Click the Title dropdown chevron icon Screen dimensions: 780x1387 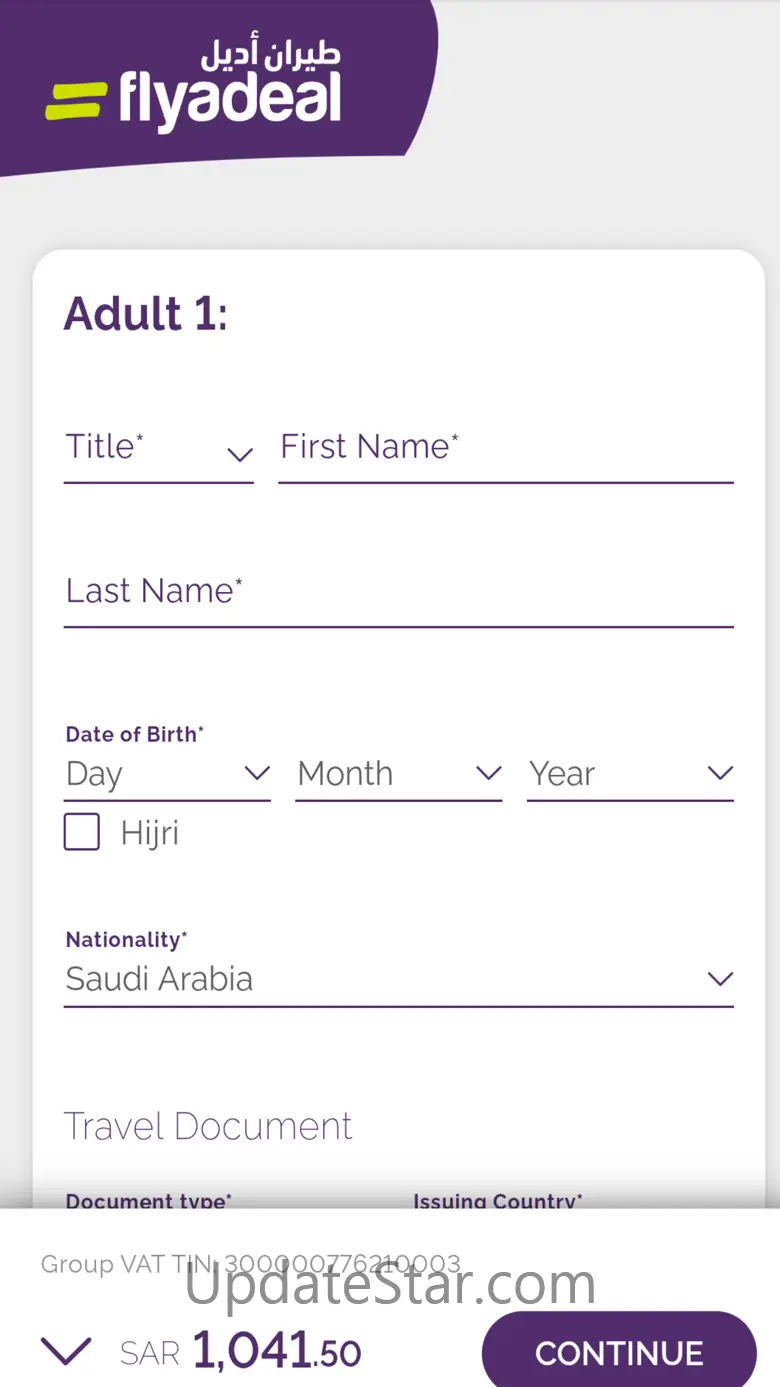pos(239,455)
